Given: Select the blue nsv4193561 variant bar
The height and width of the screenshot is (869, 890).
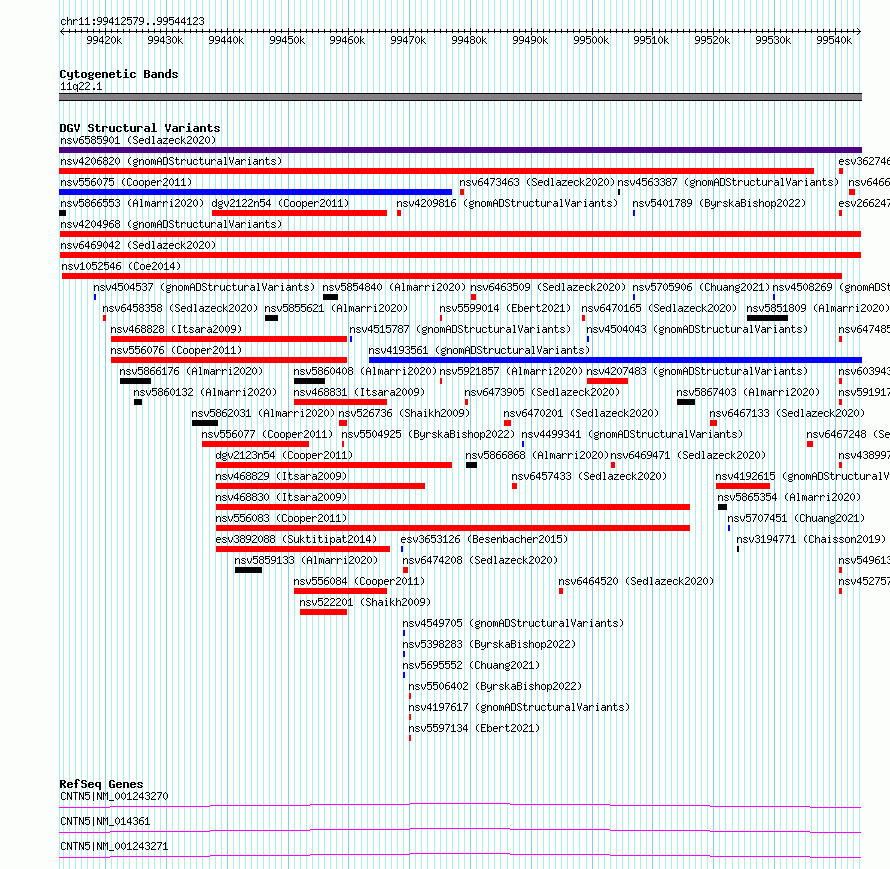Looking at the screenshot, I should pos(615,360).
